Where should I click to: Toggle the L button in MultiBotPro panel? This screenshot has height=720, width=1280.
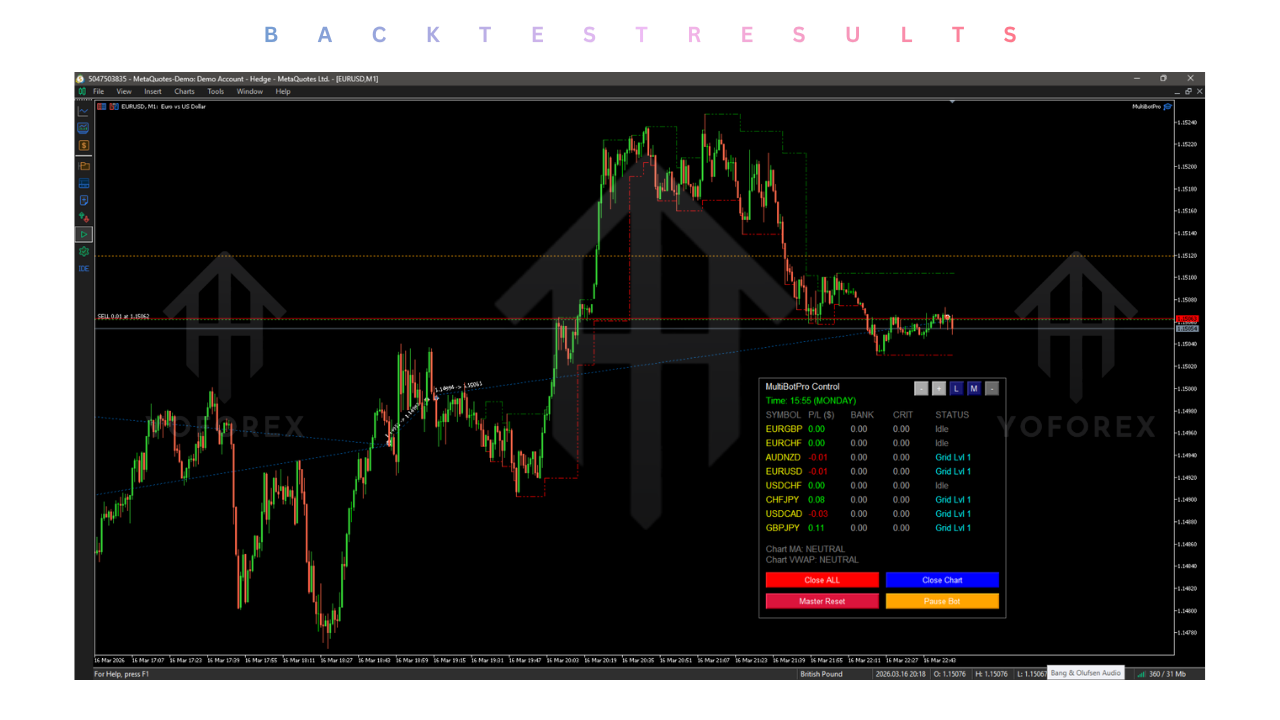(x=956, y=389)
